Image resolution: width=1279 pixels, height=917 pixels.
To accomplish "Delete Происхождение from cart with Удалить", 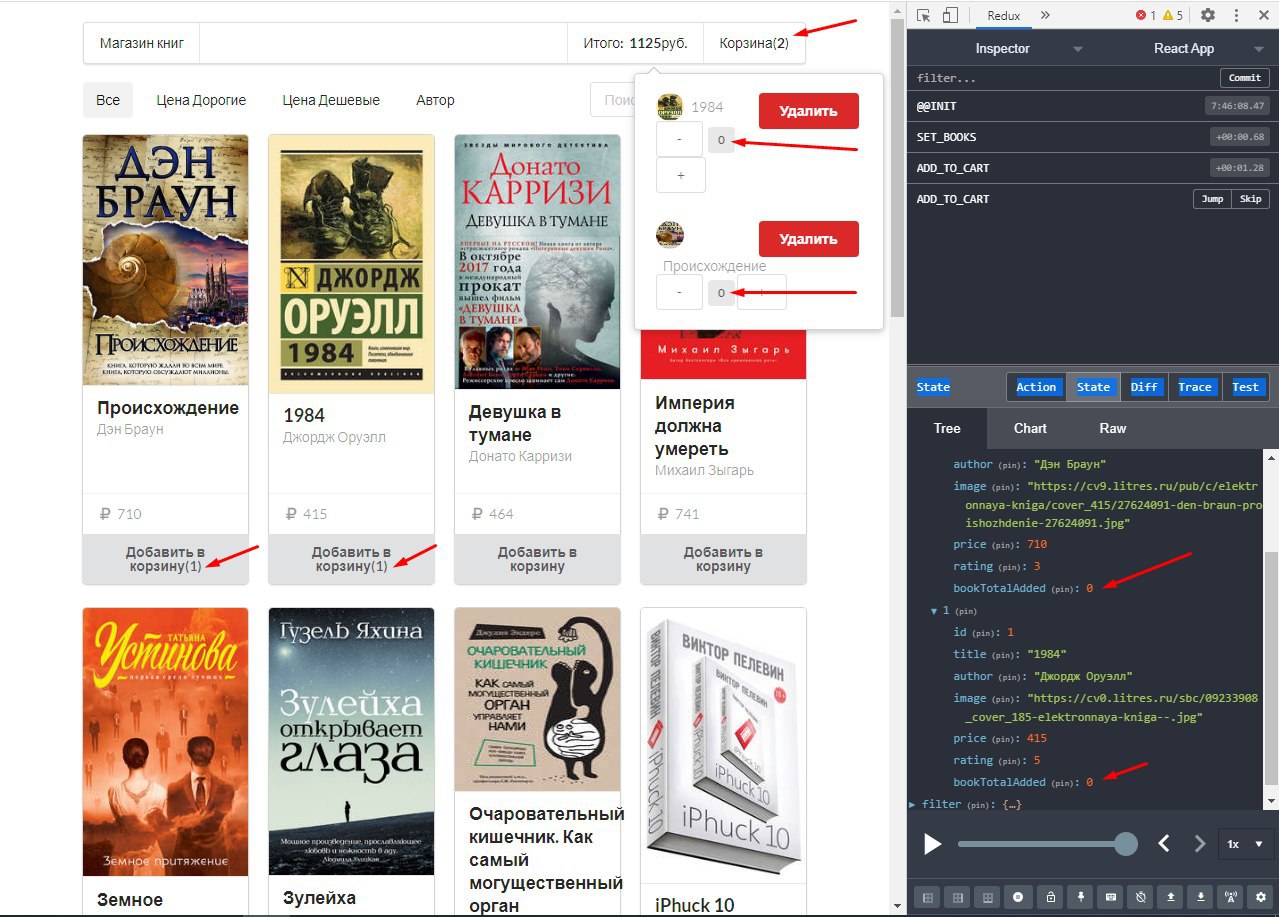I will 808,239.
